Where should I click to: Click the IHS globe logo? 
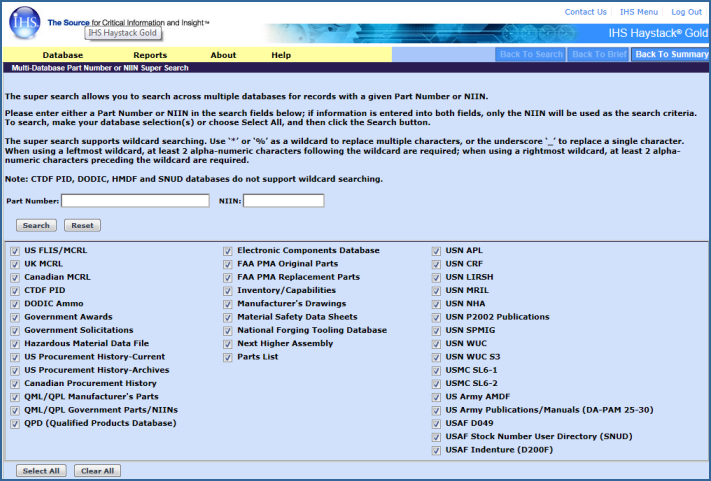coord(24,23)
